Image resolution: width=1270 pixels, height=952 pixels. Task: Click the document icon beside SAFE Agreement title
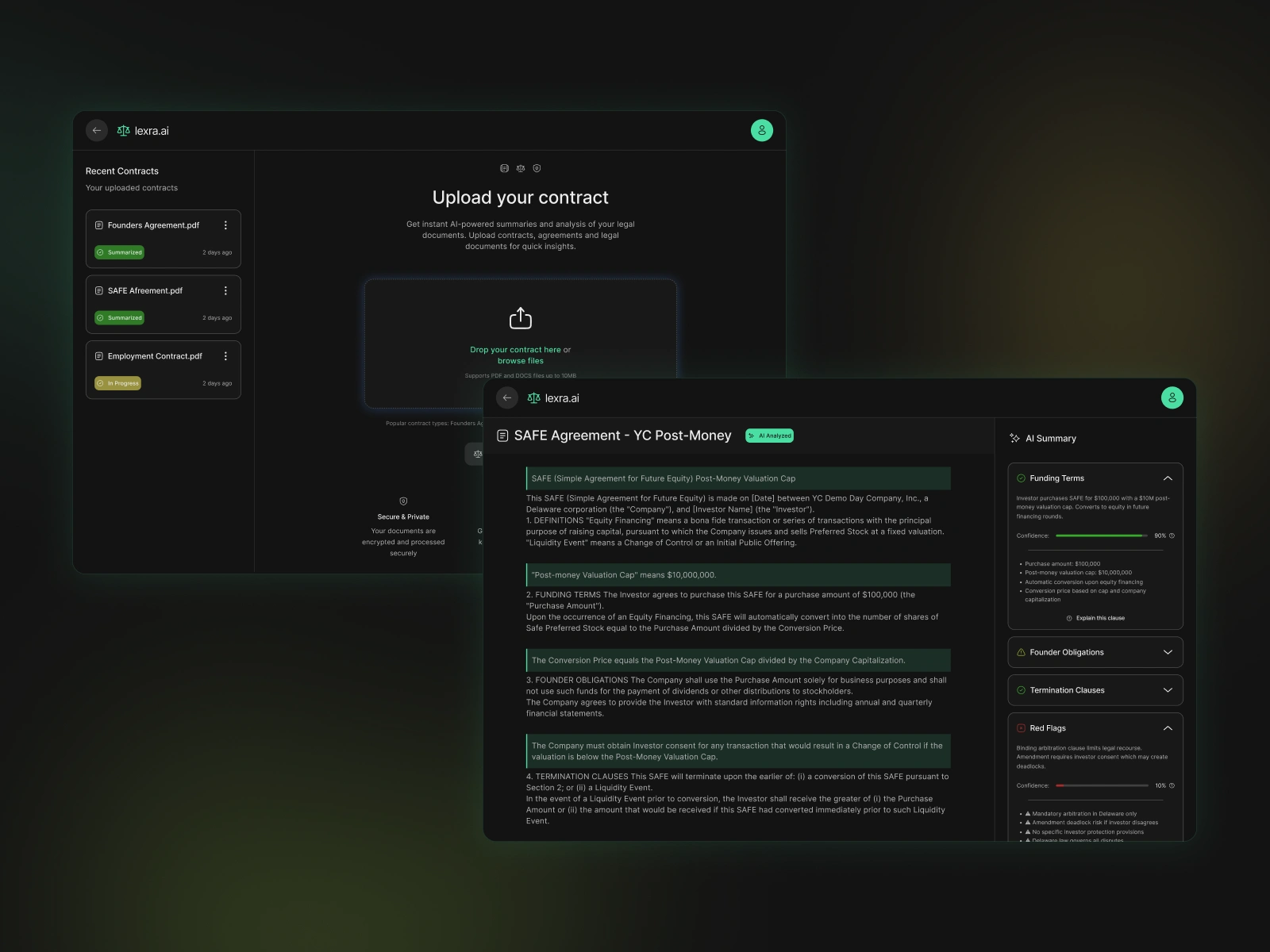click(x=502, y=436)
